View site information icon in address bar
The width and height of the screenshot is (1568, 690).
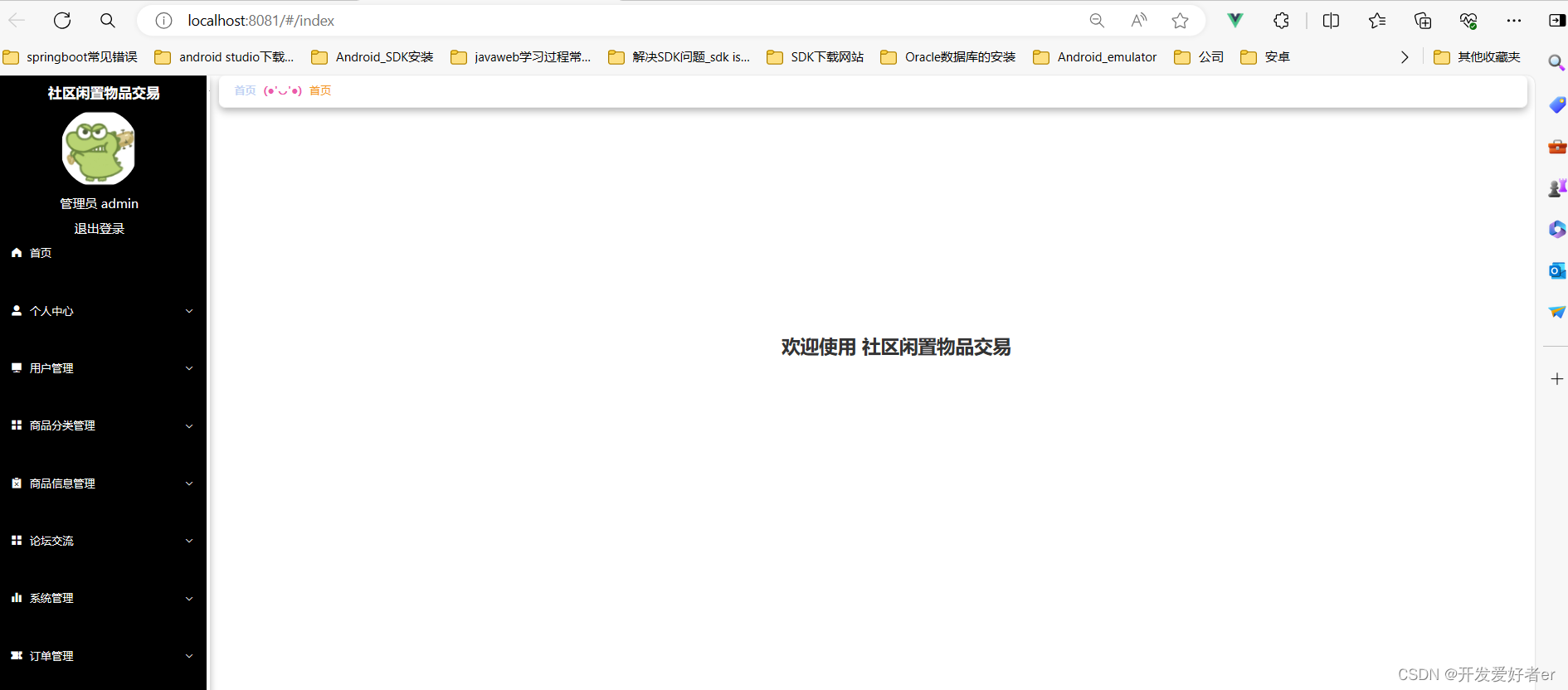pos(164,21)
